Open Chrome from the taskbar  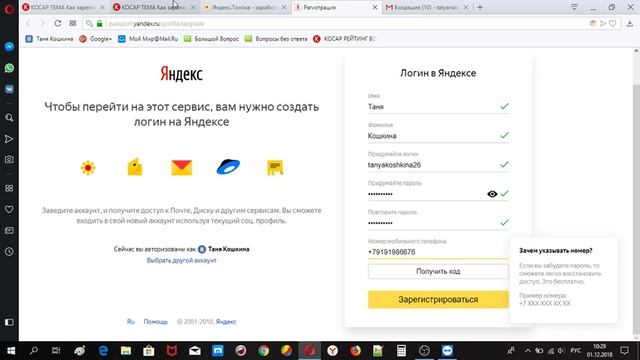tap(264, 351)
